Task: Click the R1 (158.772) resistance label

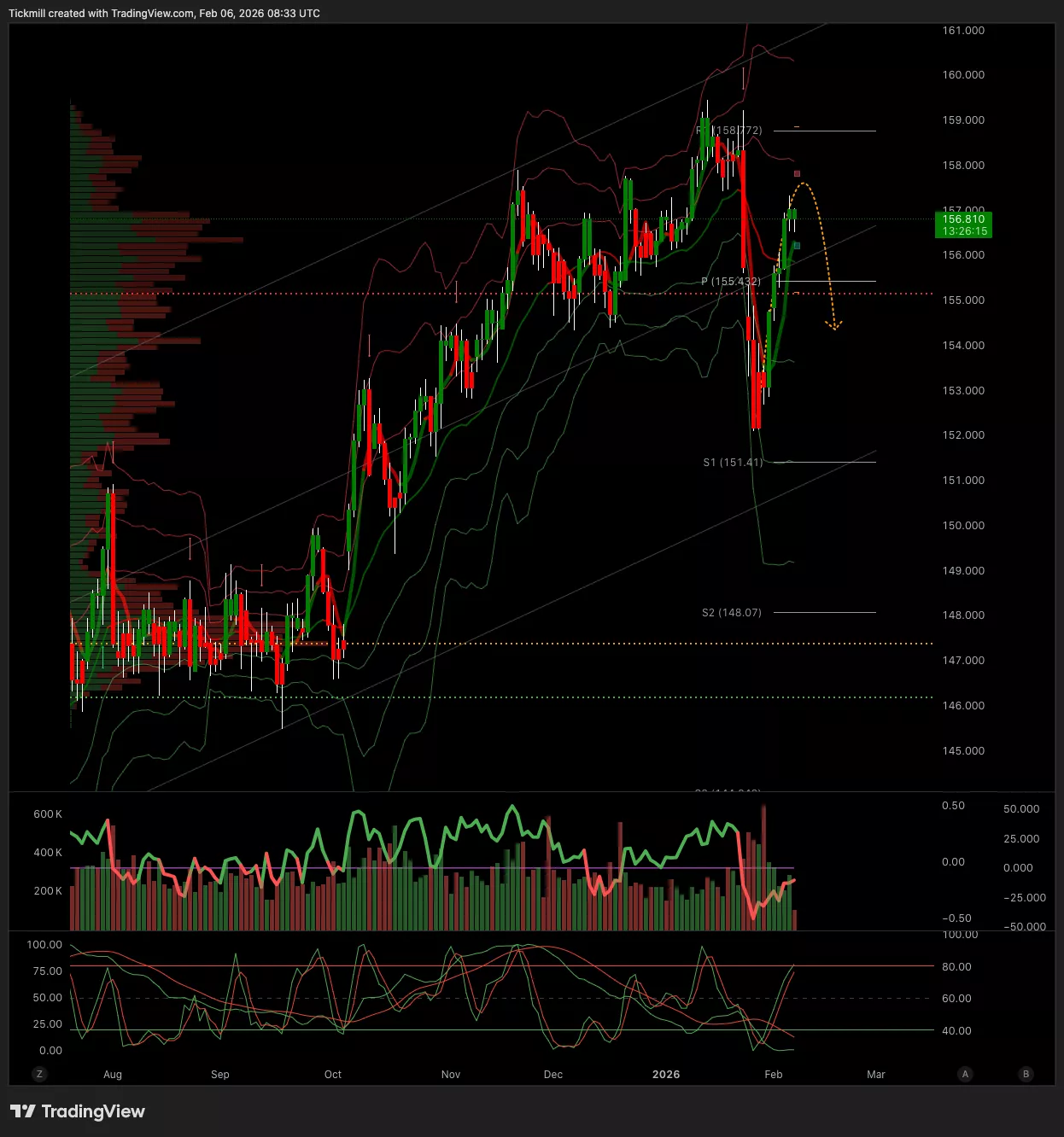Action: point(730,131)
